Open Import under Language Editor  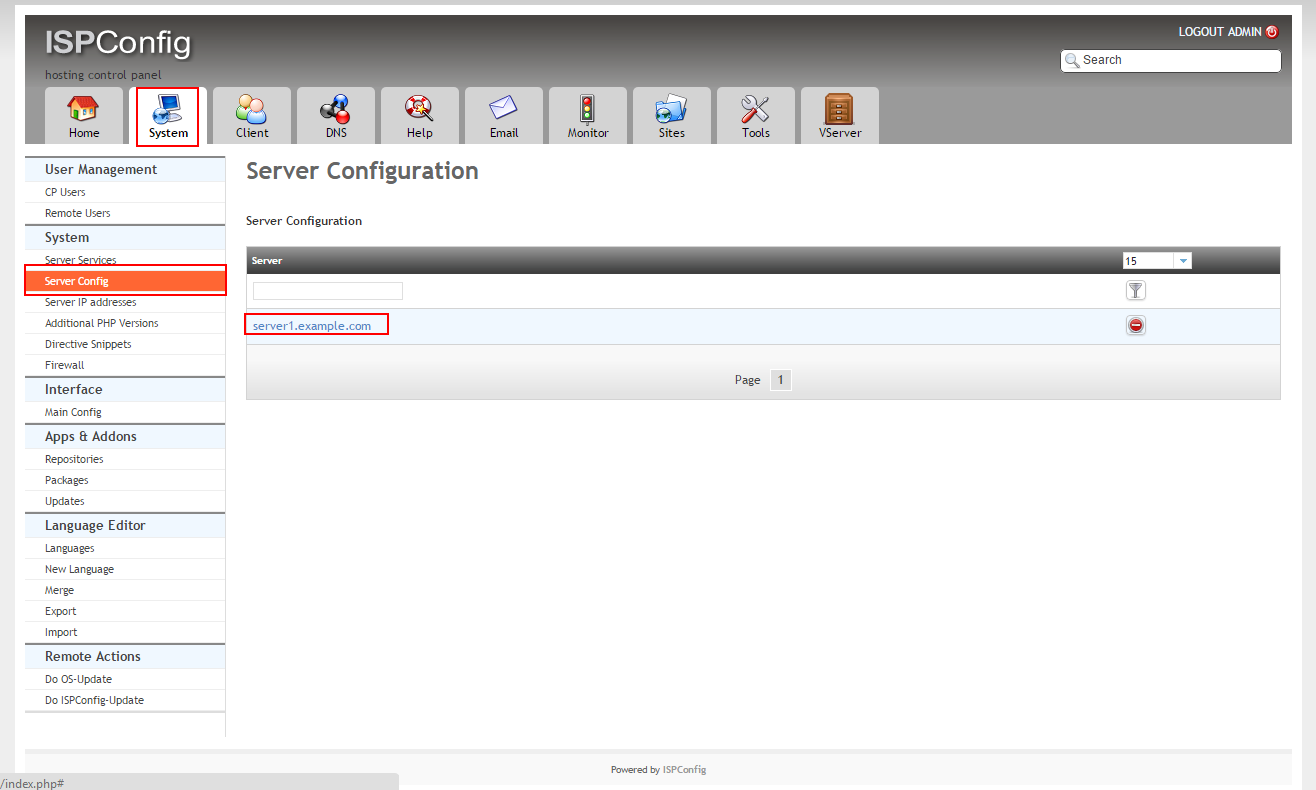(125, 632)
